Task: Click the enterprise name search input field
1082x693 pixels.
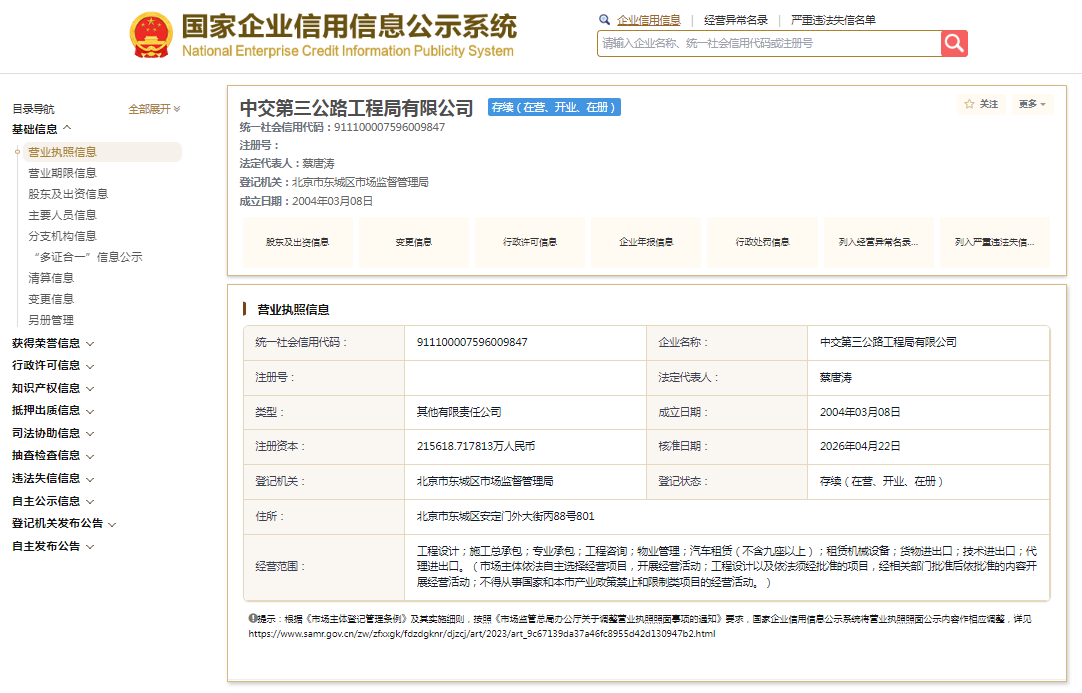Action: pos(768,43)
